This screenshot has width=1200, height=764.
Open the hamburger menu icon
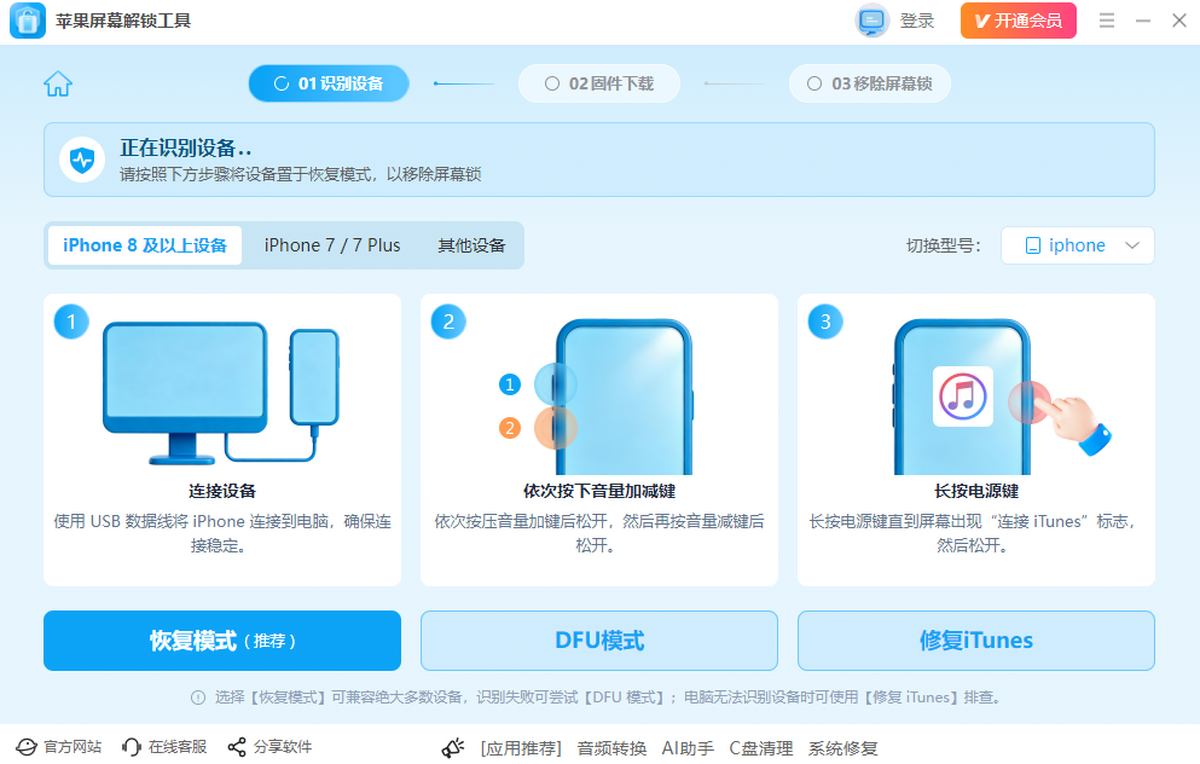1107,21
